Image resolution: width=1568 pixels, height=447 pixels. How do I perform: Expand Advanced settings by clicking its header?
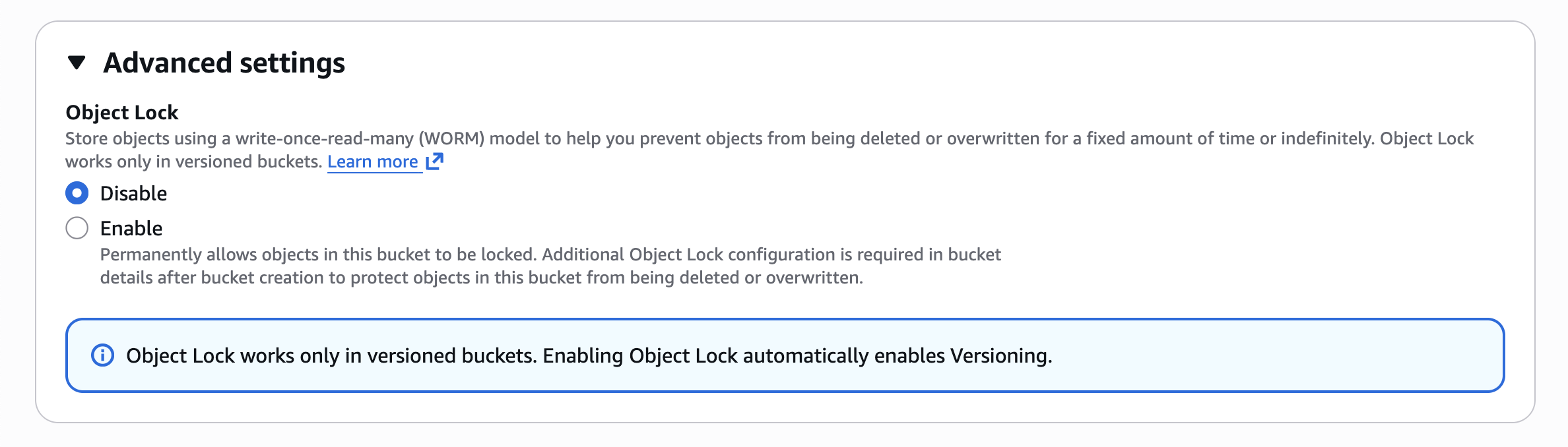point(224,64)
